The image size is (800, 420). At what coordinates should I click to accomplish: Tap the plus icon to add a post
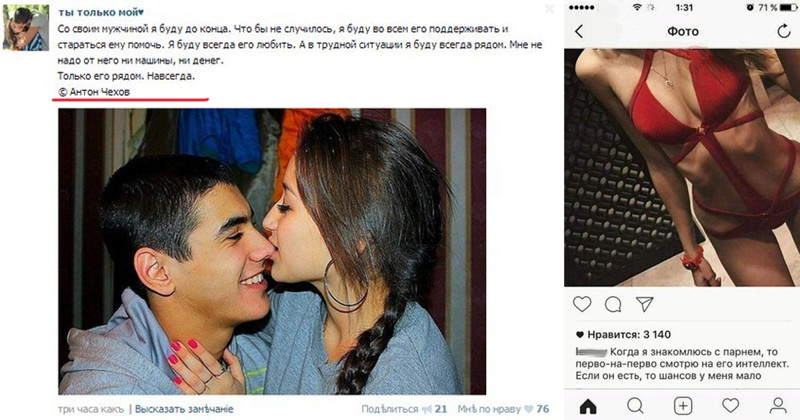tap(683, 406)
